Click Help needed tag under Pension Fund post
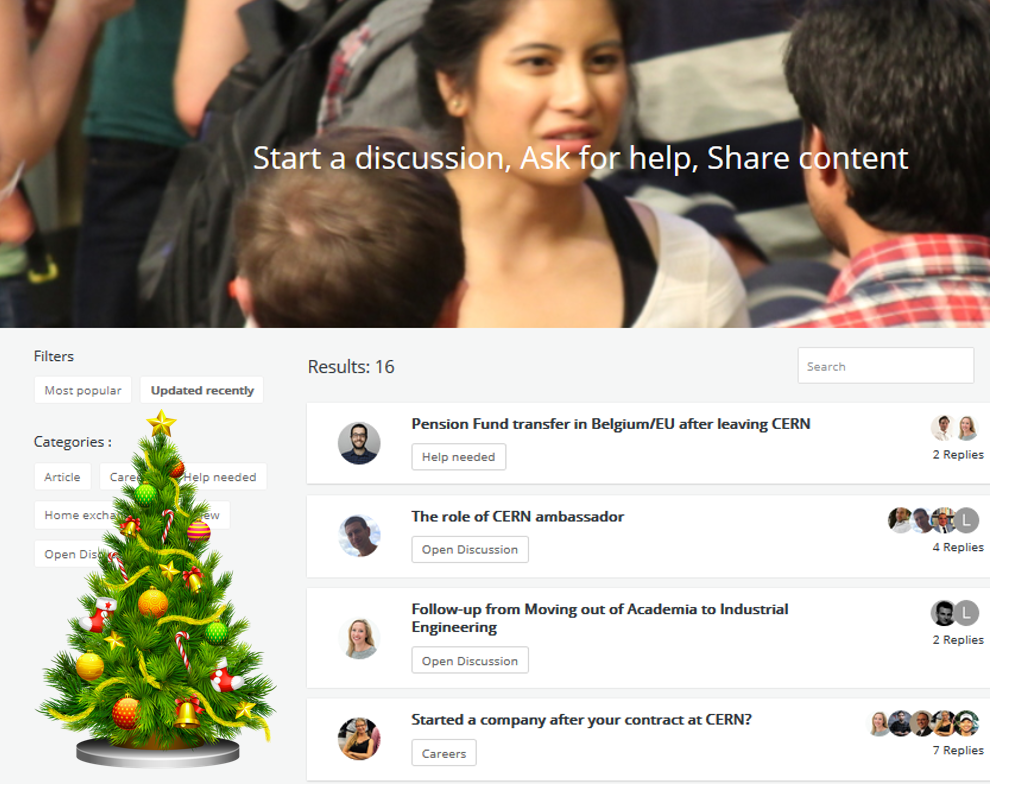 (x=458, y=457)
